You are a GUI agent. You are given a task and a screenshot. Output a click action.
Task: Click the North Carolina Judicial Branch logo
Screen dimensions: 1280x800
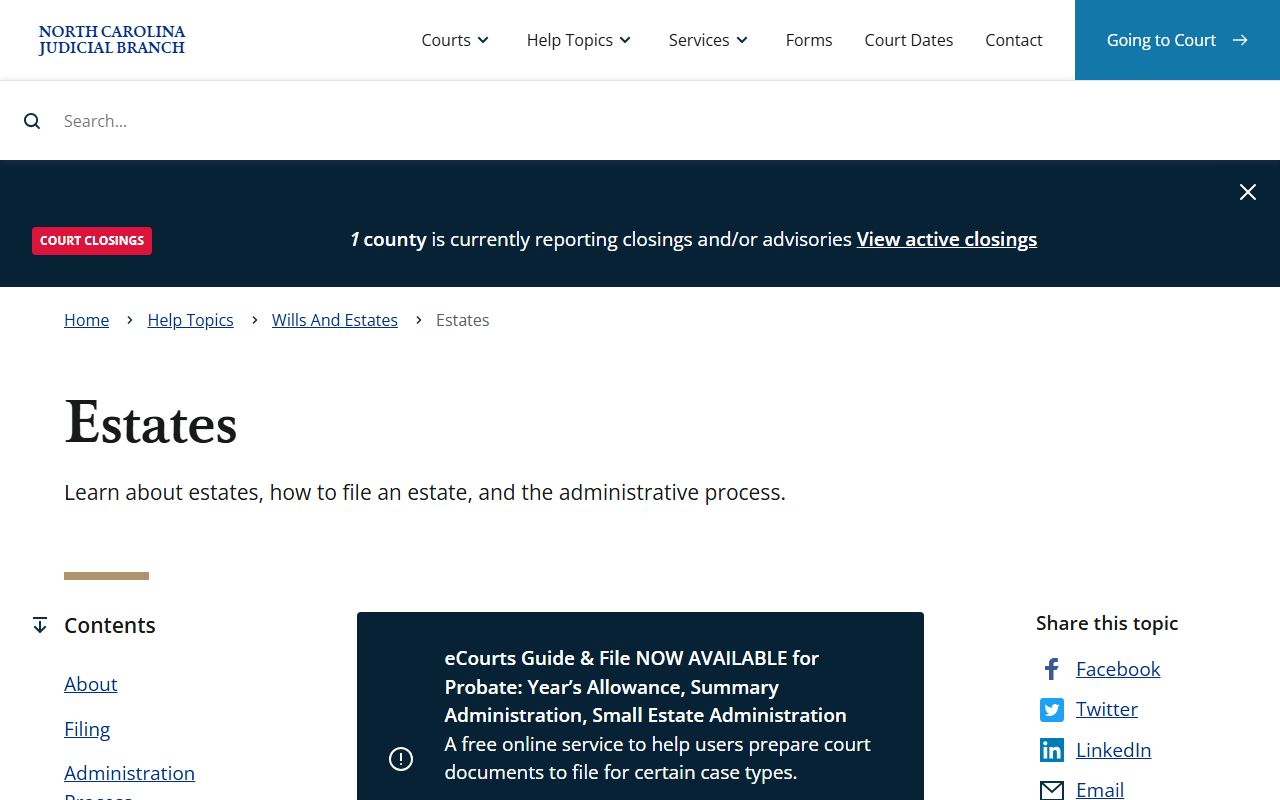(x=112, y=40)
